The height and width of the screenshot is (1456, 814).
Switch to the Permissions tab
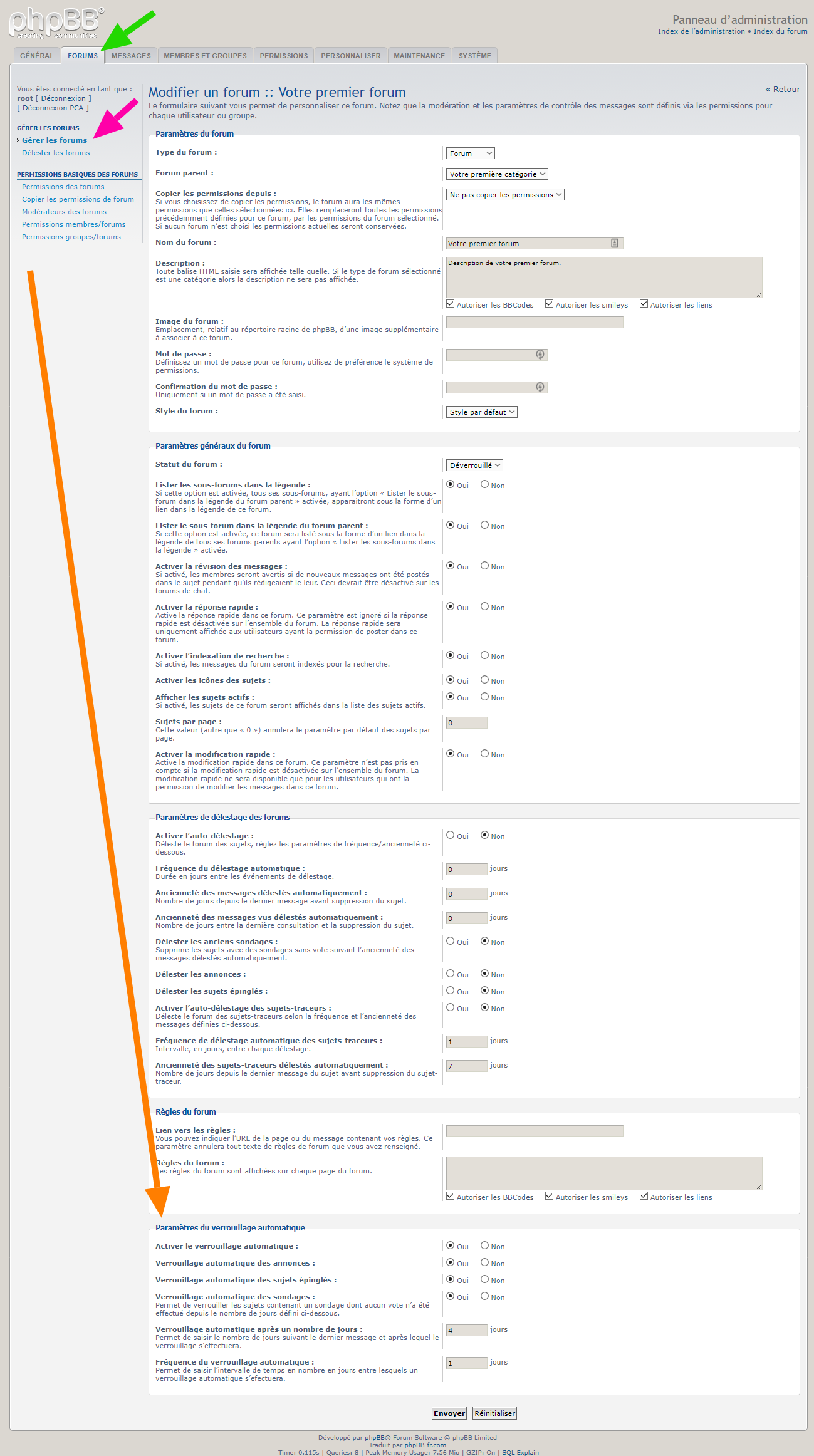pyautogui.click(x=283, y=56)
